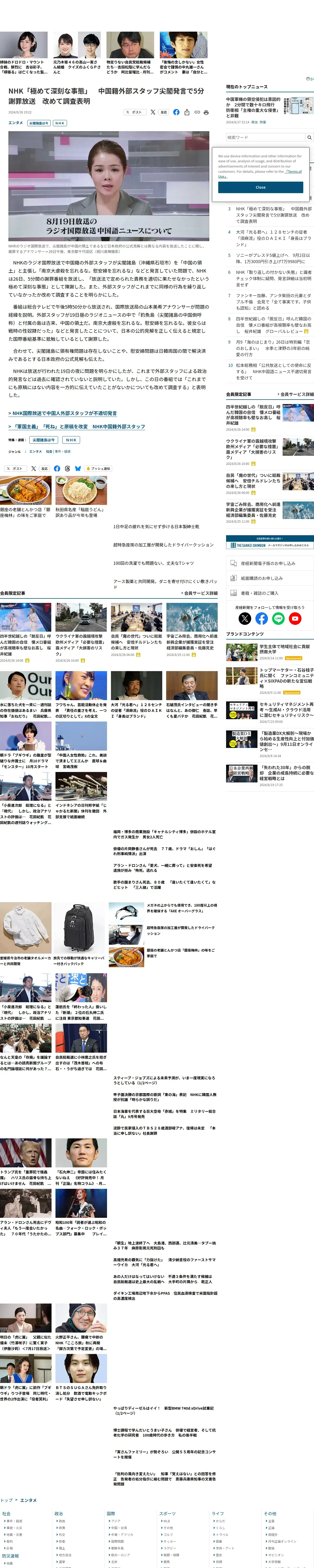This screenshot has width=314, height=1568.
Task: Click the ポスト share button under the headline
Action: tap(135, 112)
